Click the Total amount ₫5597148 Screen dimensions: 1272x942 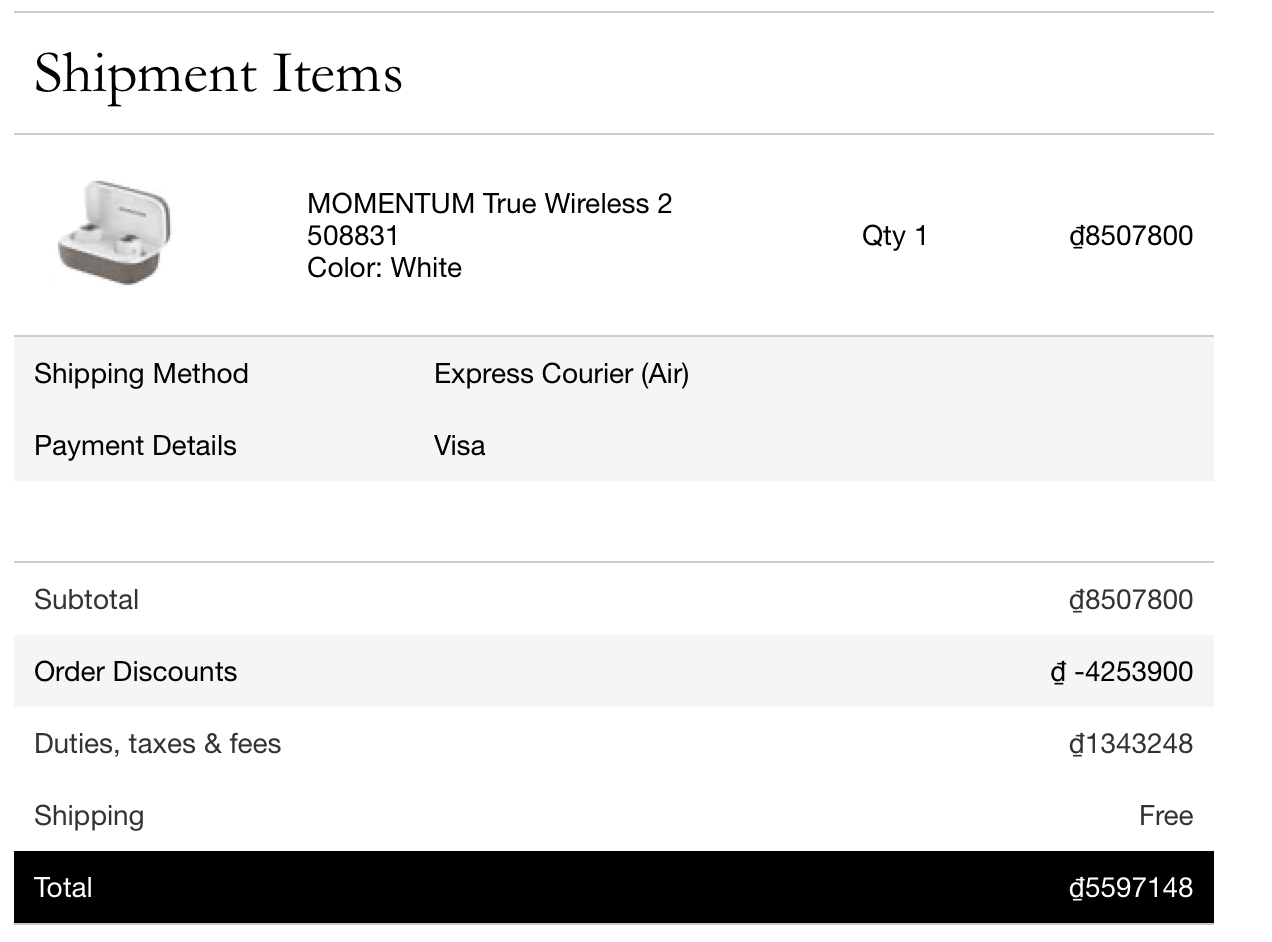coord(1130,888)
